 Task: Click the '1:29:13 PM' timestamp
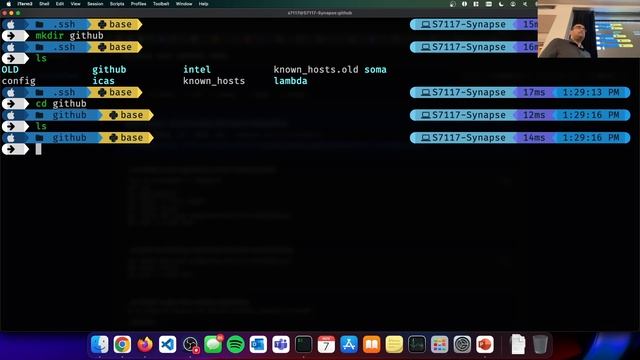(x=591, y=93)
